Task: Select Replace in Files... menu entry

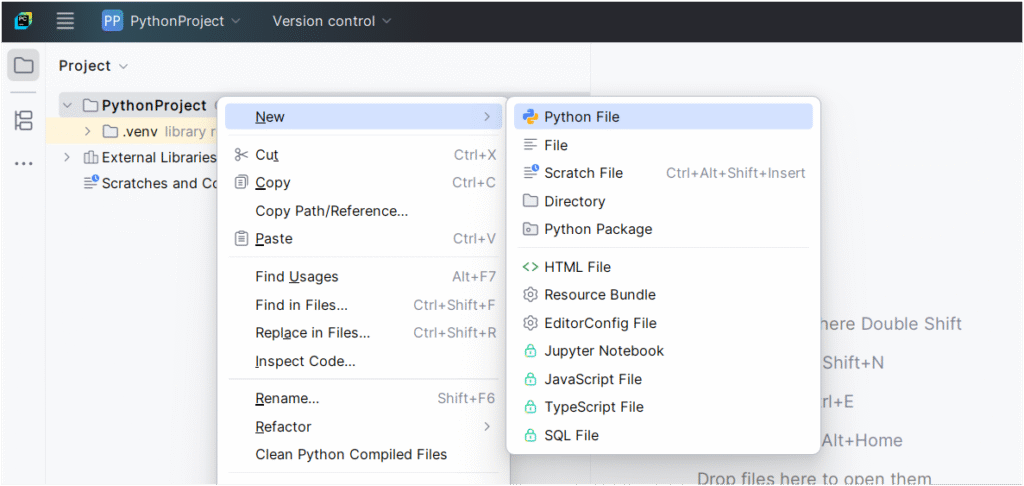Action: point(364,332)
